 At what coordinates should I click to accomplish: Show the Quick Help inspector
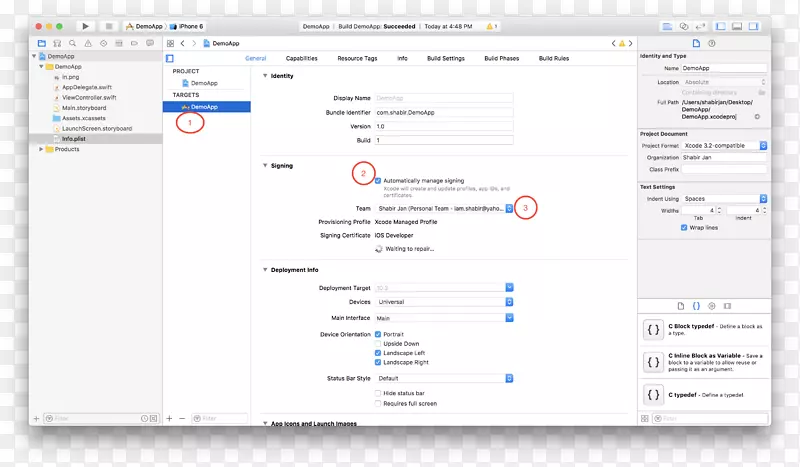point(712,43)
